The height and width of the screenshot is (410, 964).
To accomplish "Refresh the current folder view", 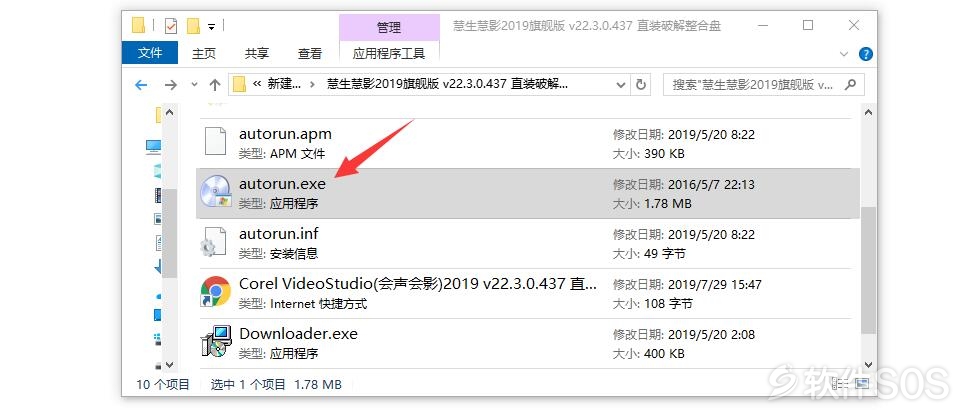I will click(x=641, y=84).
